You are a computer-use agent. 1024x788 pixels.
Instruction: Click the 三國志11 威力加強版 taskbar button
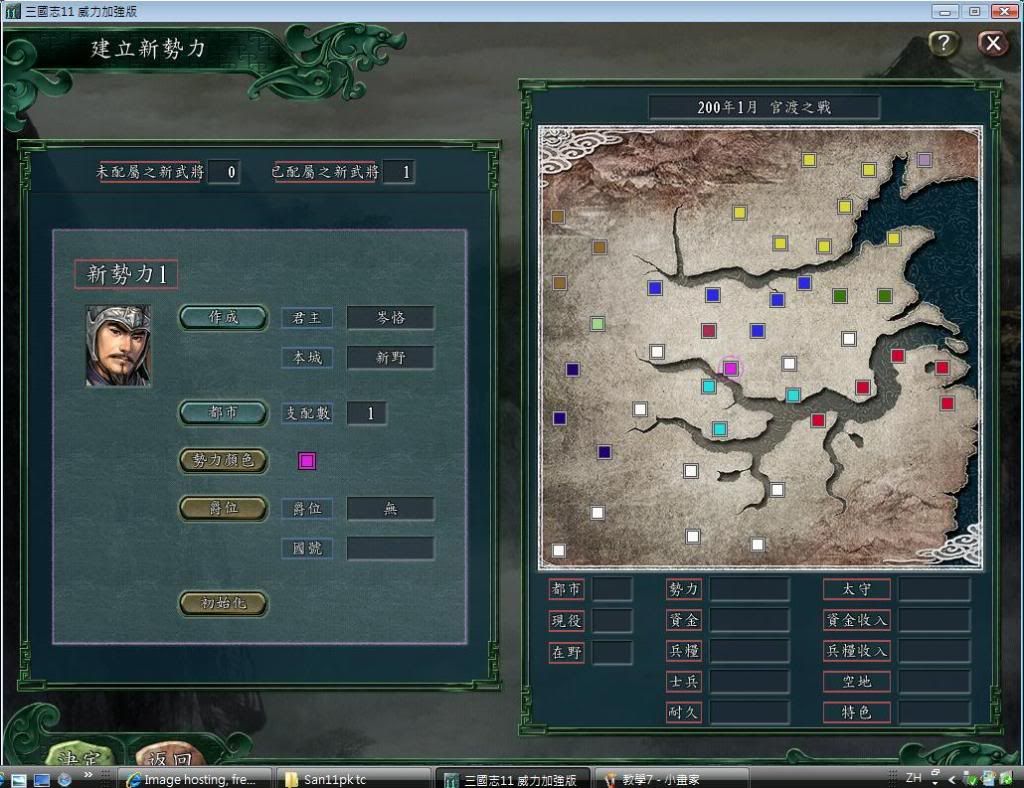[x=513, y=780]
